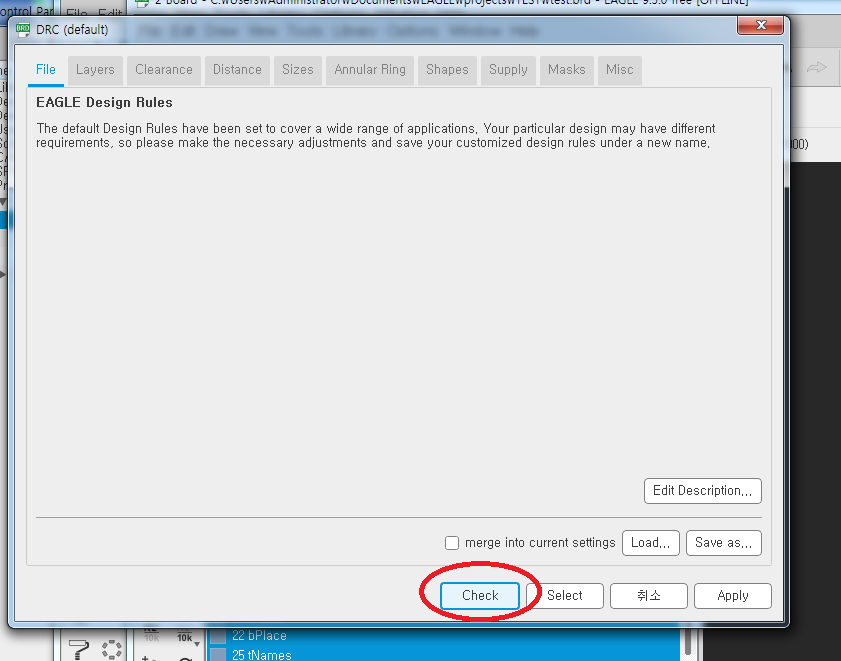Save design rules with Save as

coord(724,543)
